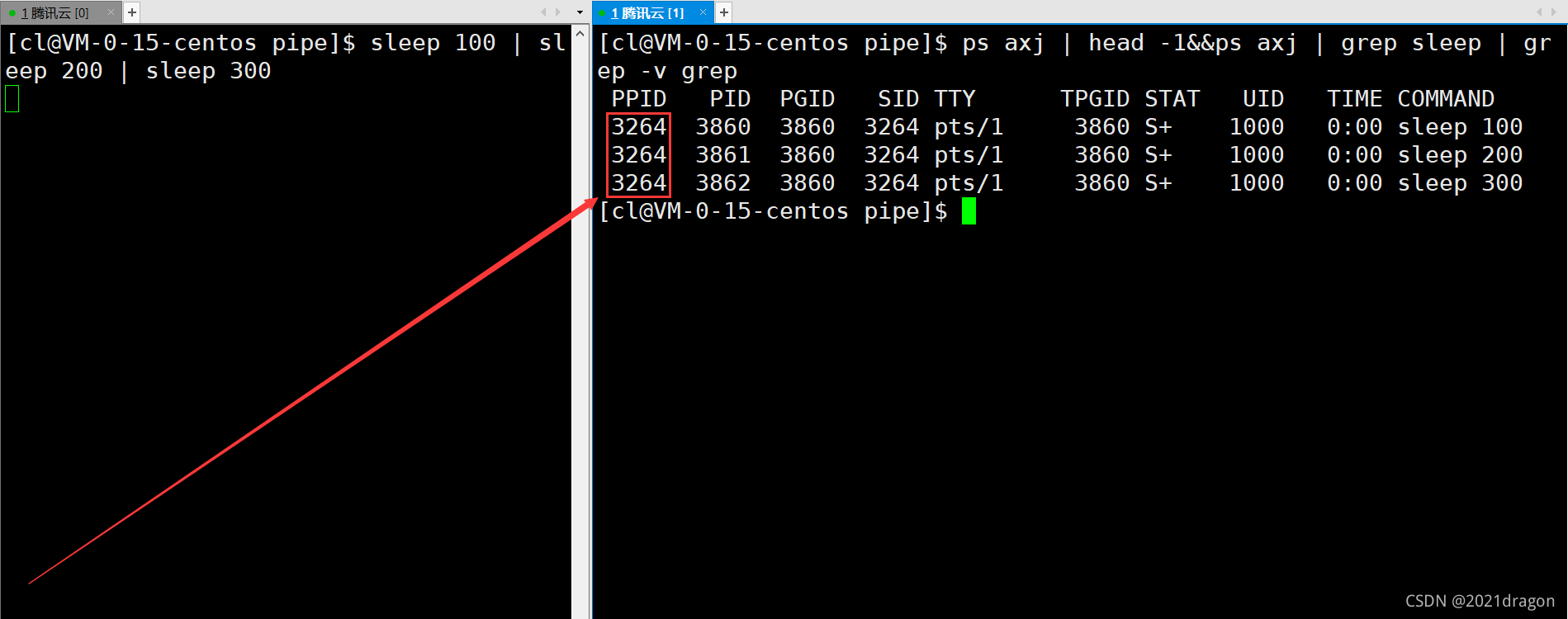Close the 腾讯云 [1] tab

tap(703, 12)
